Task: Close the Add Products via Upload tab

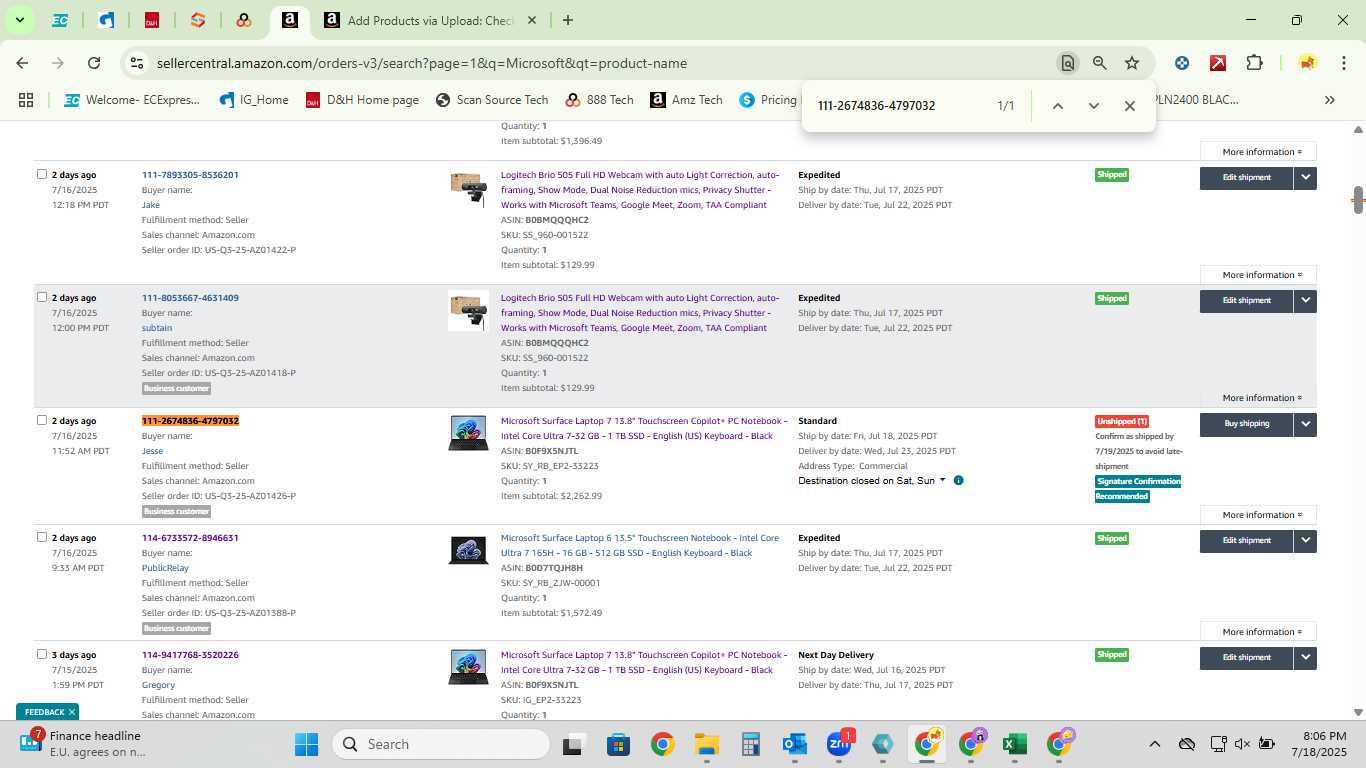Action: tap(531, 20)
